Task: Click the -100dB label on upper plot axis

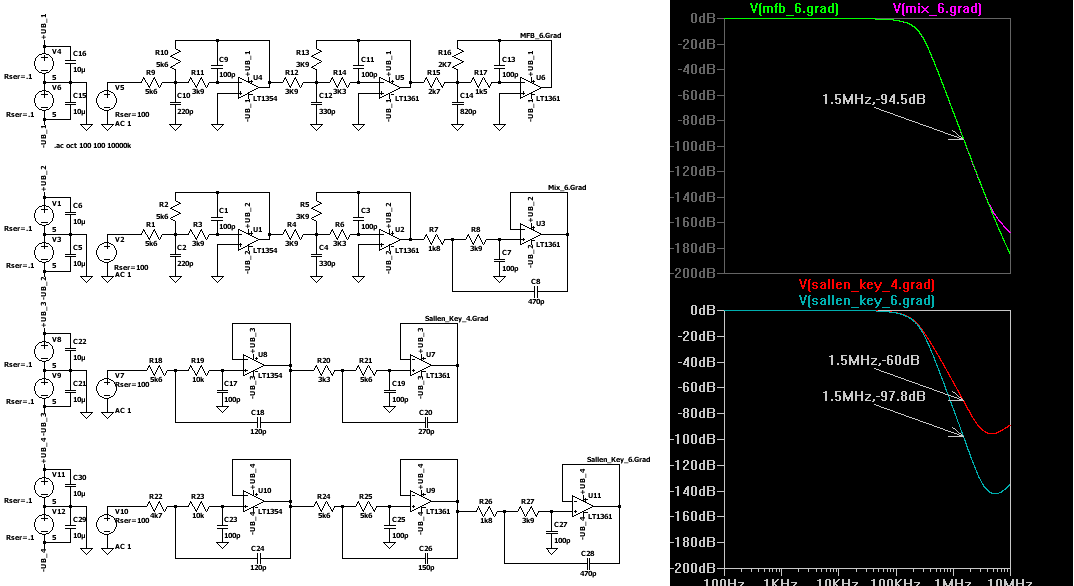Action: pos(693,146)
